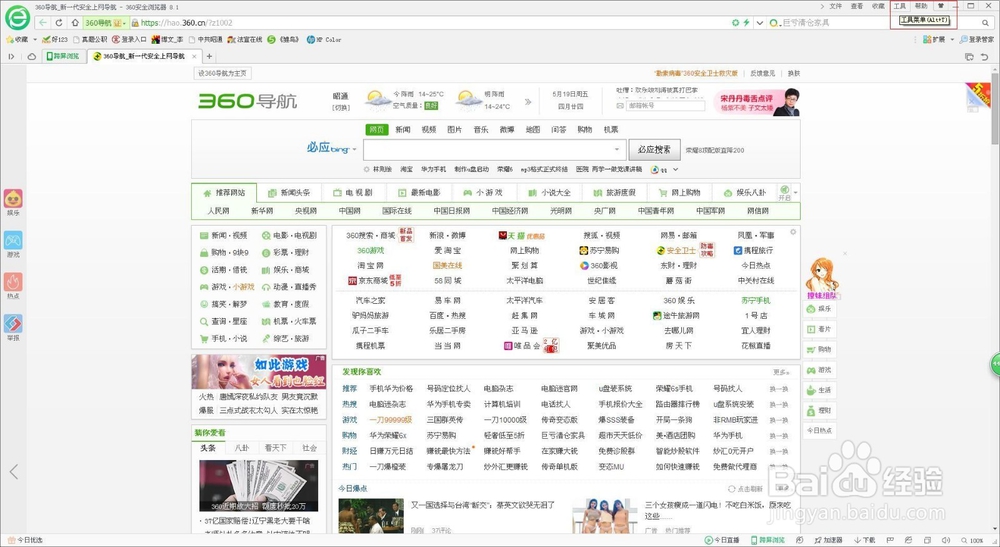Open the money news thumbnail image

258,485
